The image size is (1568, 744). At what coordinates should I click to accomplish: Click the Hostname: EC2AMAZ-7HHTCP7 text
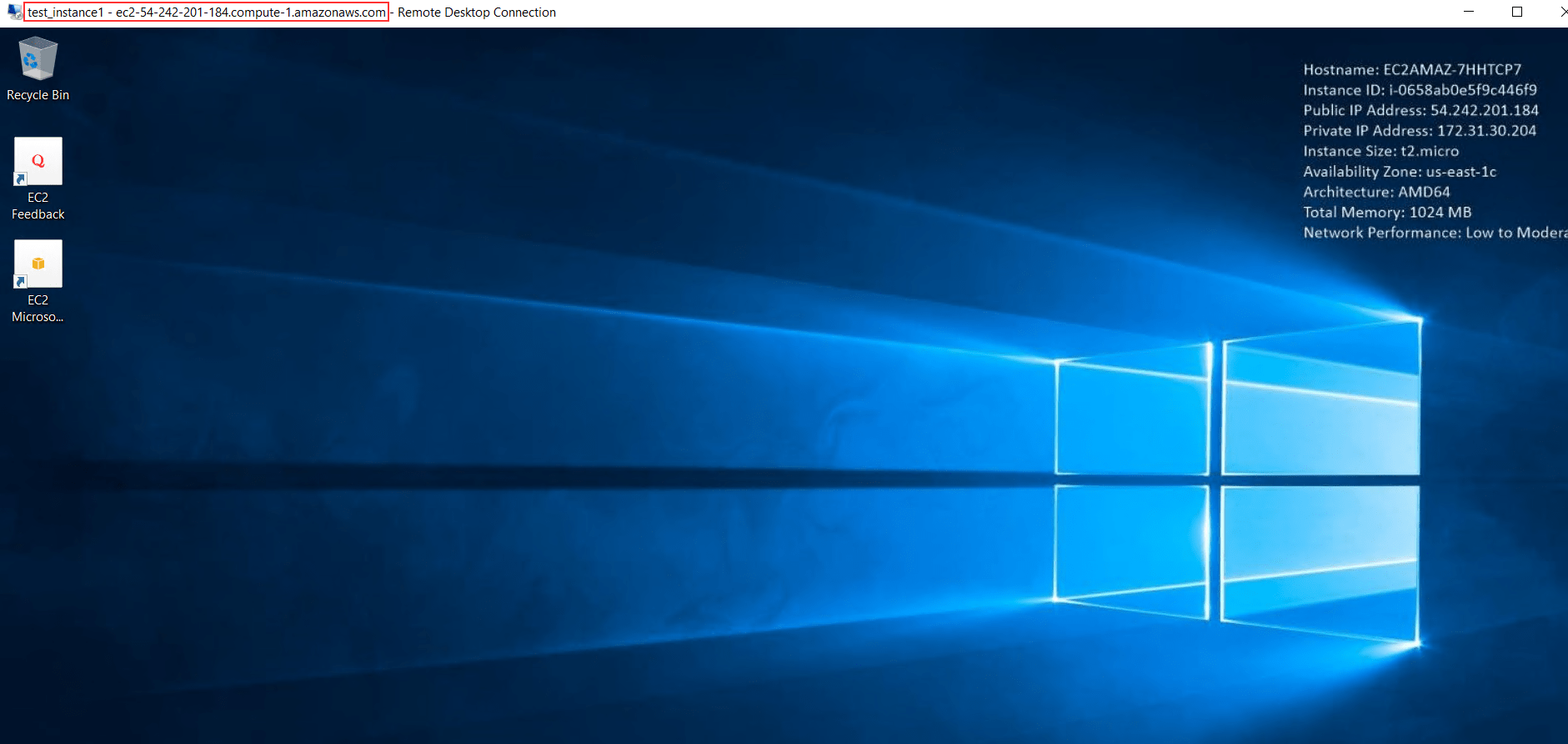point(1412,69)
